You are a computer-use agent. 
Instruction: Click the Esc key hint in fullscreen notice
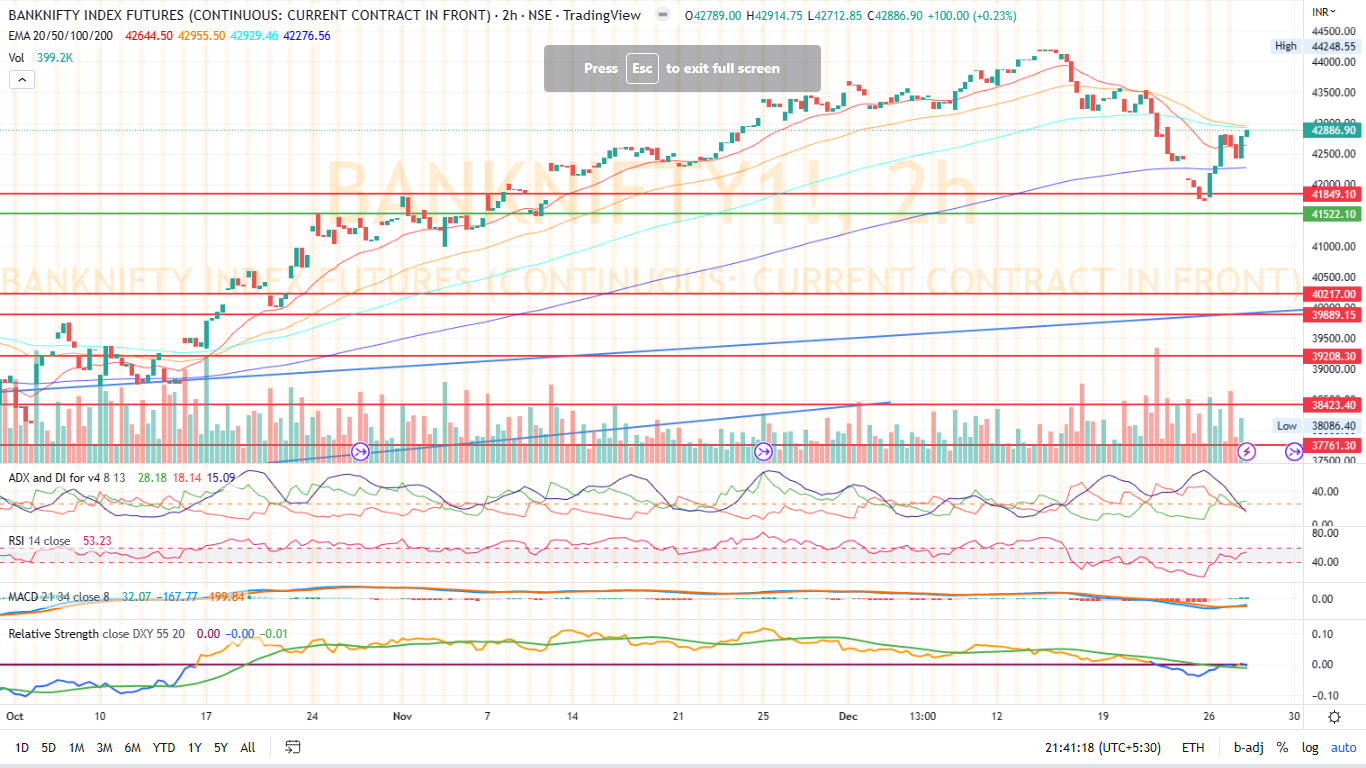(642, 68)
